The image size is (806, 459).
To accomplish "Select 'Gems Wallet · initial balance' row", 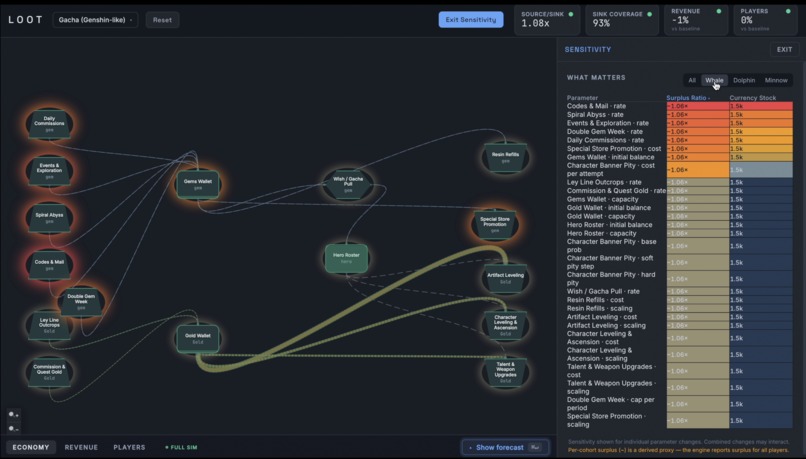I will pos(680,157).
